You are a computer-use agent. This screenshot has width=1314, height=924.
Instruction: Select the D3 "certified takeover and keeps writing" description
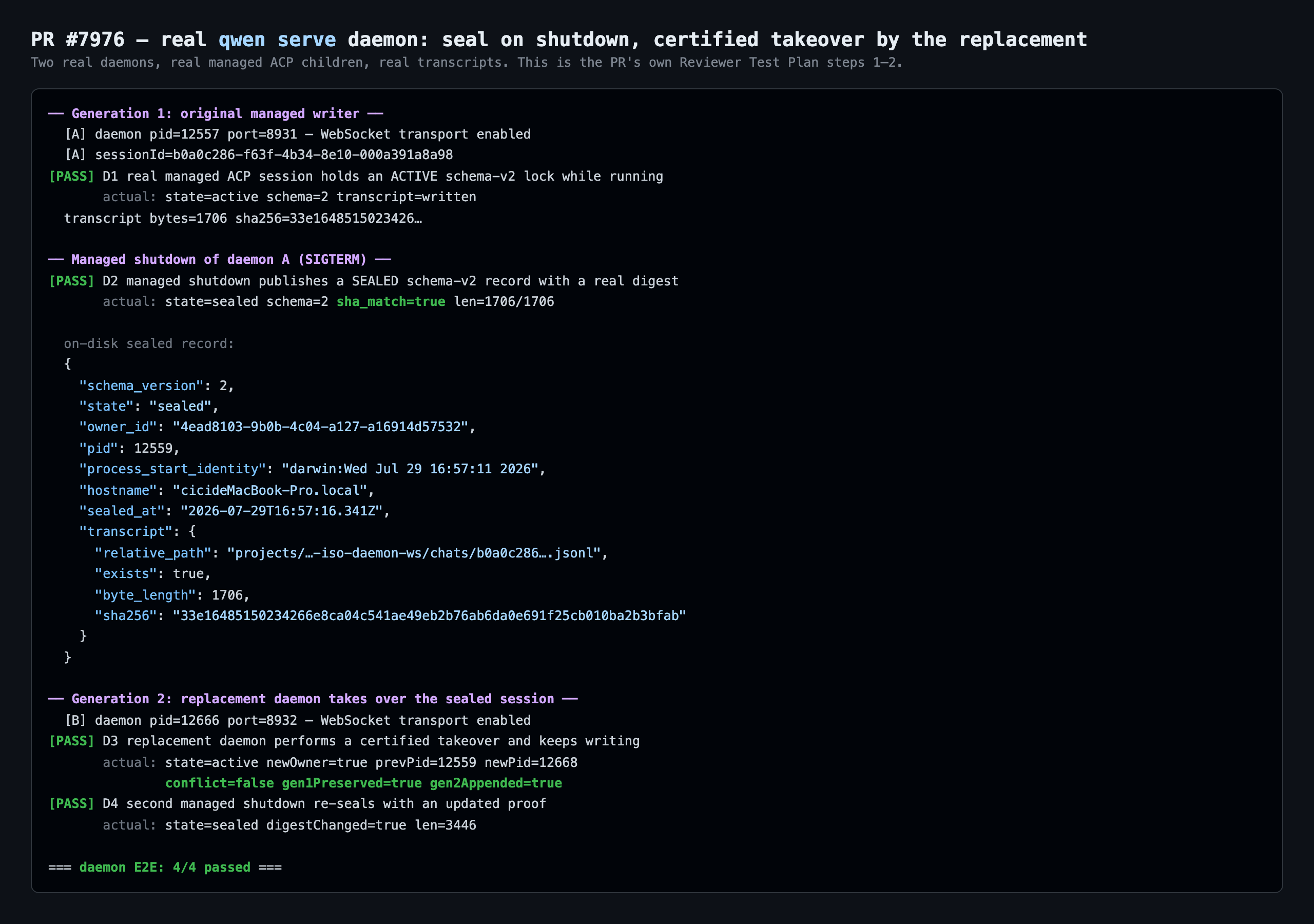click(372, 741)
